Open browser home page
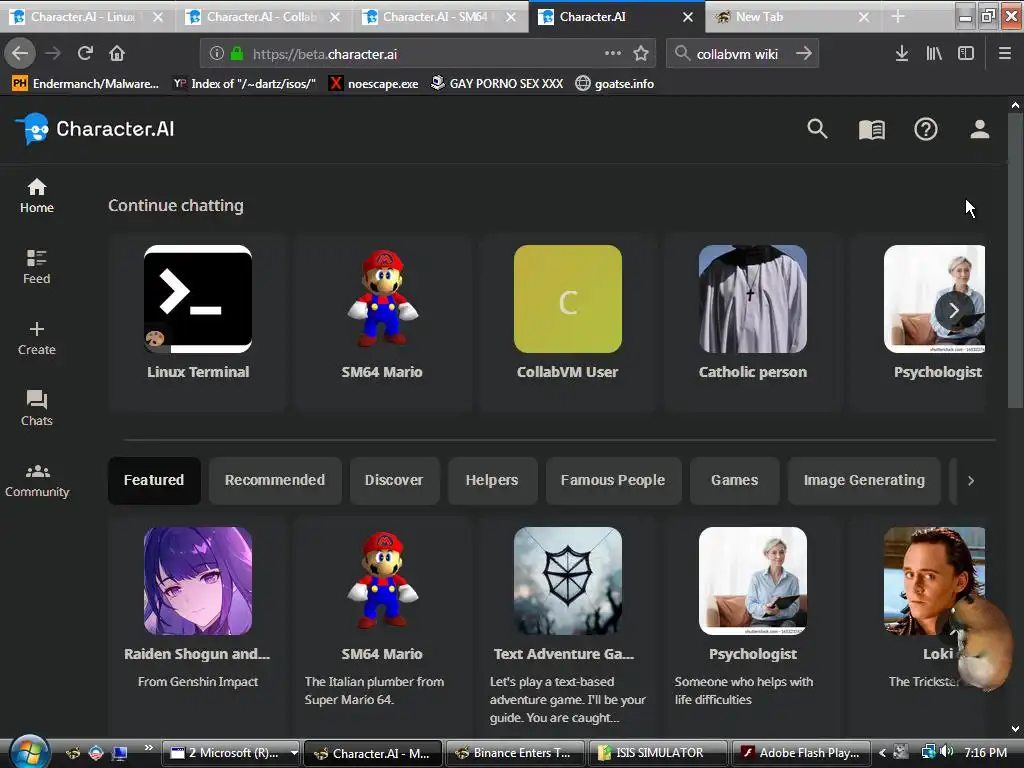The height and width of the screenshot is (768, 1024). point(117,54)
